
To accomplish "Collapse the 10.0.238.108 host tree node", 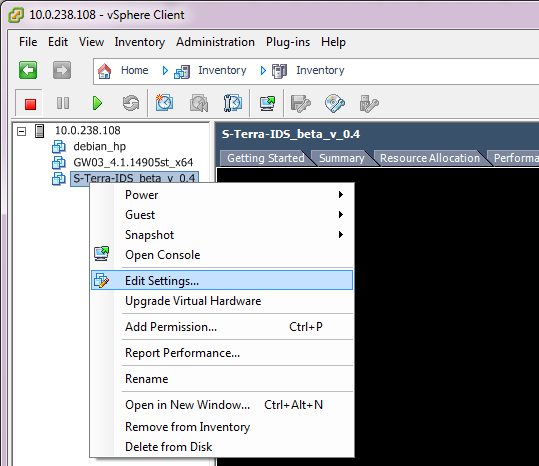I will tap(21, 131).
